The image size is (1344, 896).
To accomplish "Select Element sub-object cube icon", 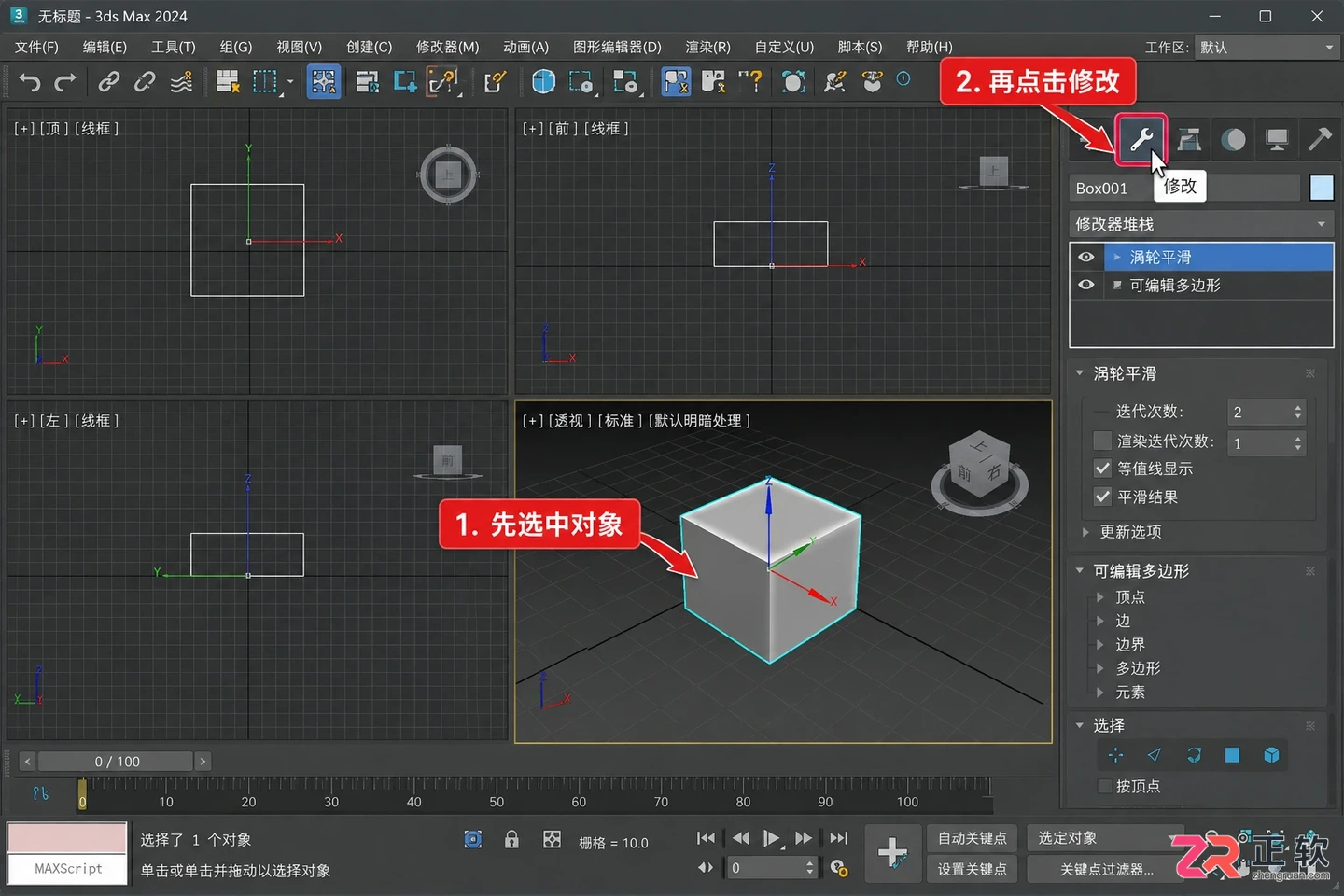I will click(1271, 755).
